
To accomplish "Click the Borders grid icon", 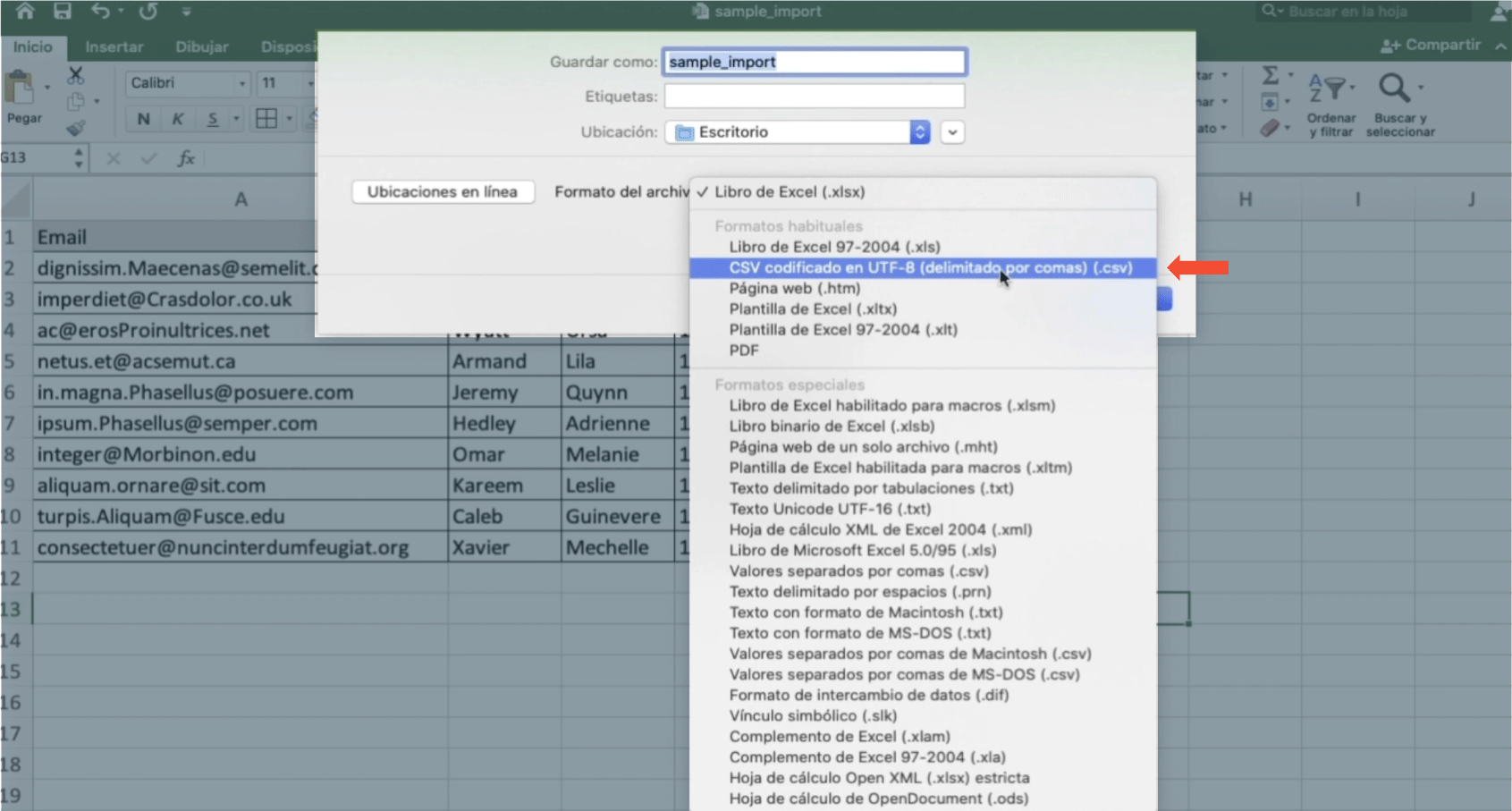I will point(266,119).
